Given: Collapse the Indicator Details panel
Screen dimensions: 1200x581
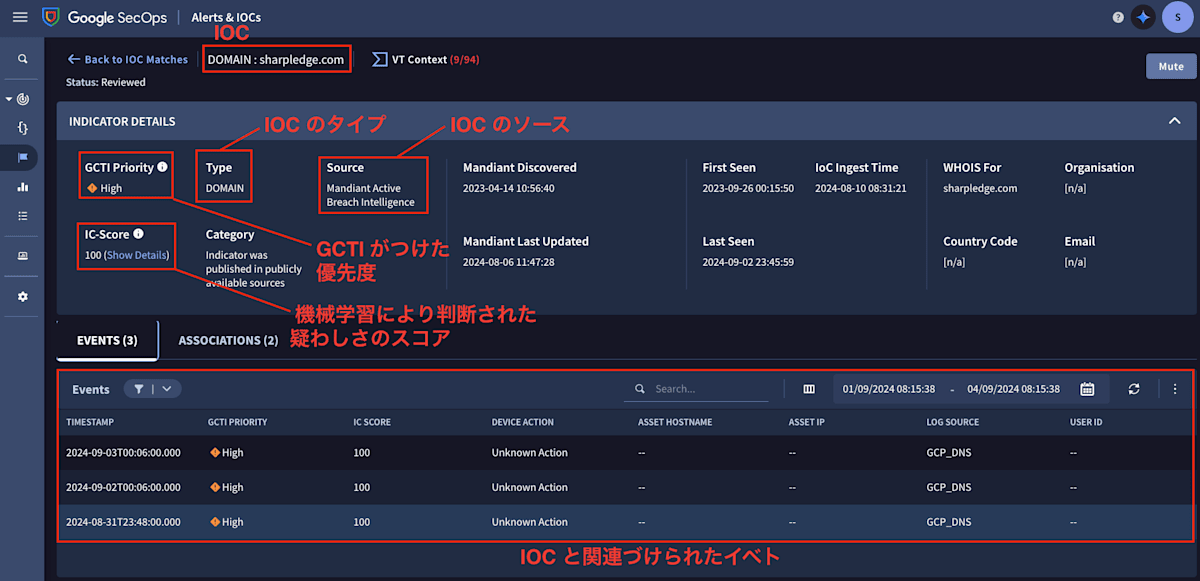Looking at the screenshot, I should point(1174,121).
